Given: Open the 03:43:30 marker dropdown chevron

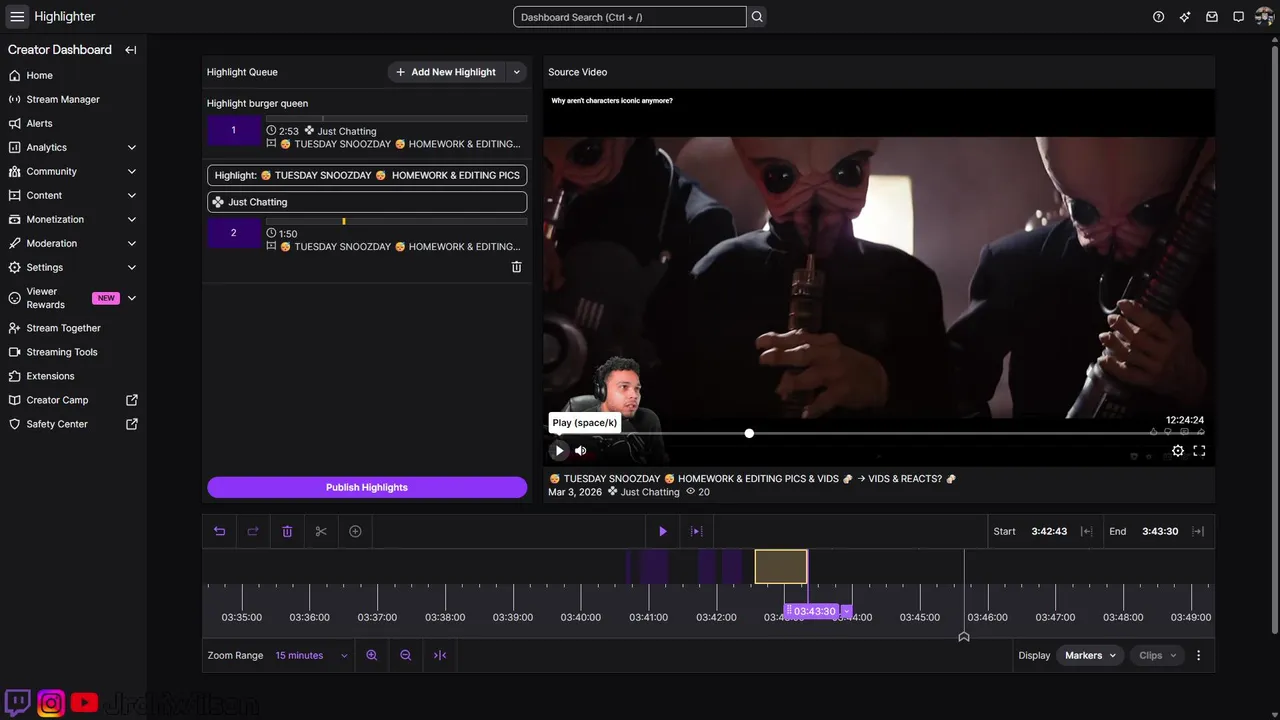Looking at the screenshot, I should (x=846, y=611).
